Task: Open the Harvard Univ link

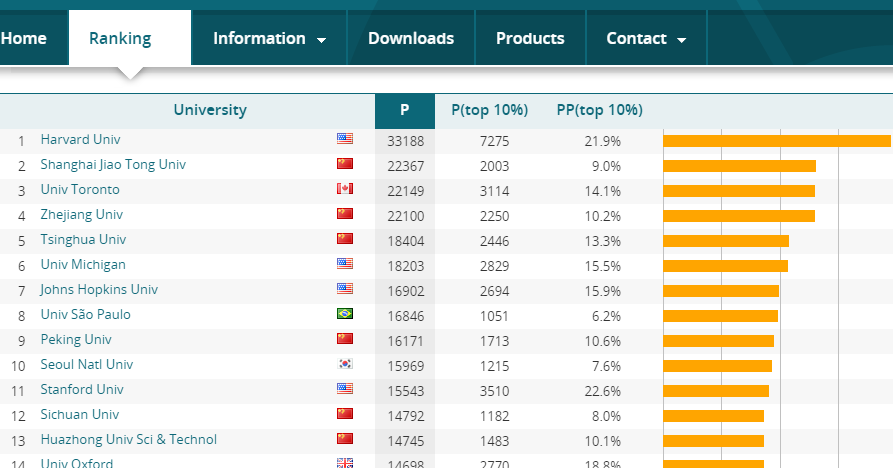Action: click(80, 139)
